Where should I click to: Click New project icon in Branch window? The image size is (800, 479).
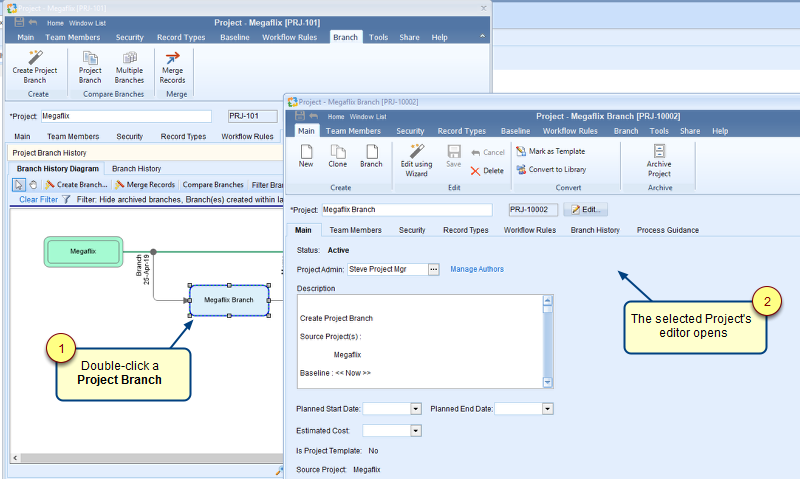tap(306, 152)
